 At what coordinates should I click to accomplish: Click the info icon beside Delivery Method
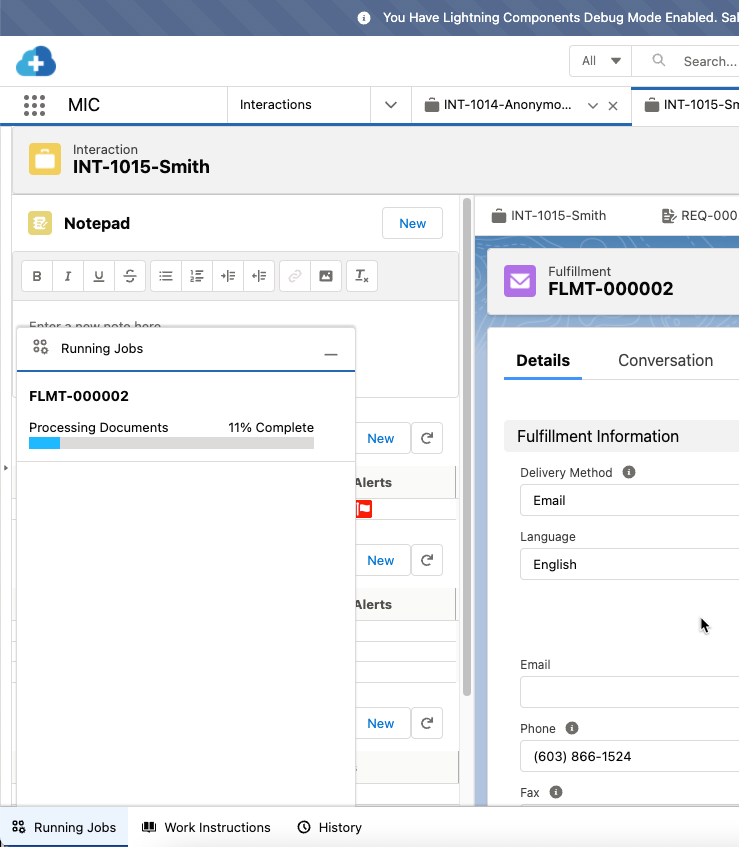pos(629,472)
